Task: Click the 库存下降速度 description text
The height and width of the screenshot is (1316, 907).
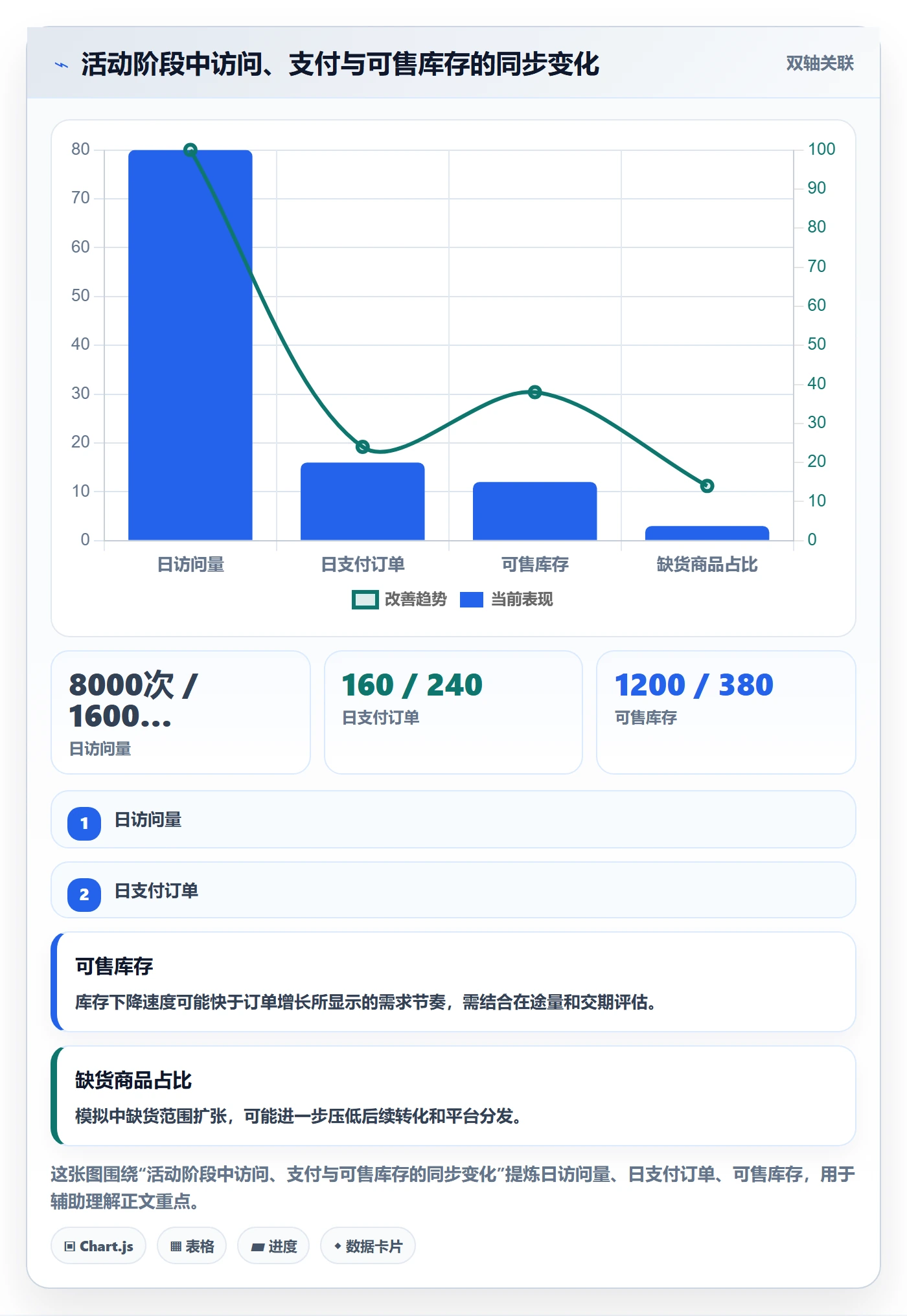Action: (x=368, y=1003)
